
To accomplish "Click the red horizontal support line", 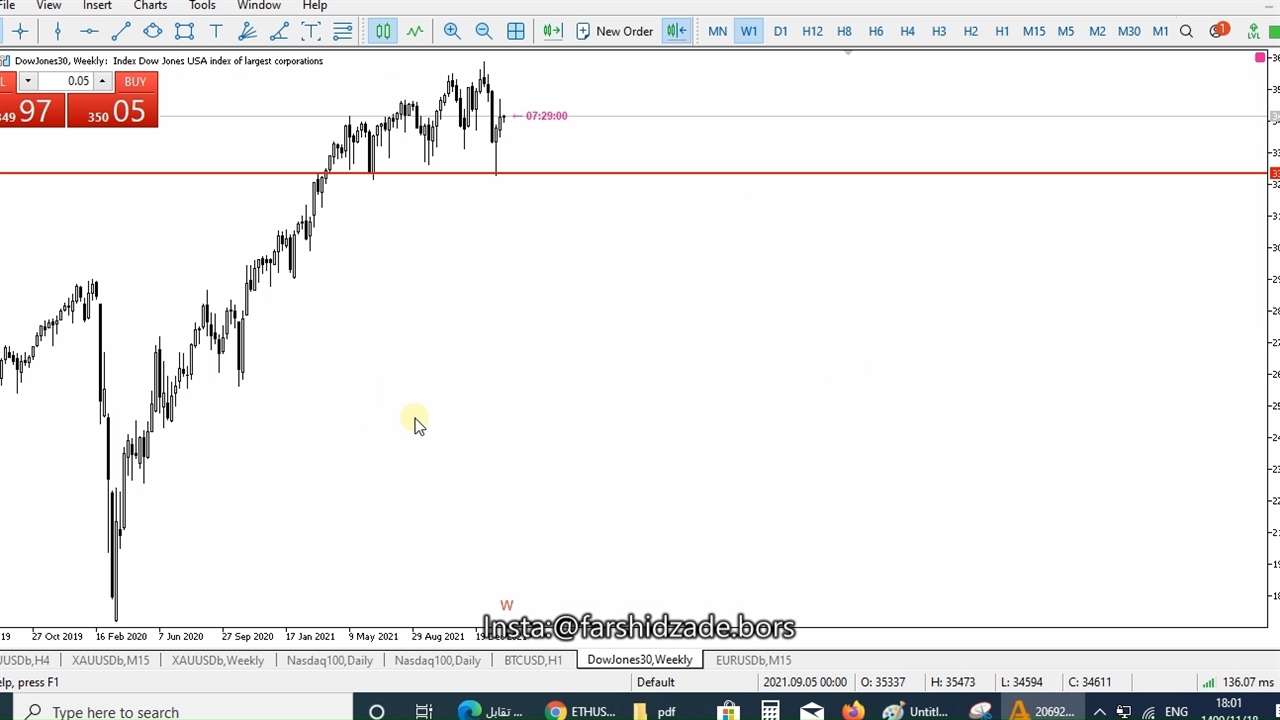I will click(x=800, y=173).
